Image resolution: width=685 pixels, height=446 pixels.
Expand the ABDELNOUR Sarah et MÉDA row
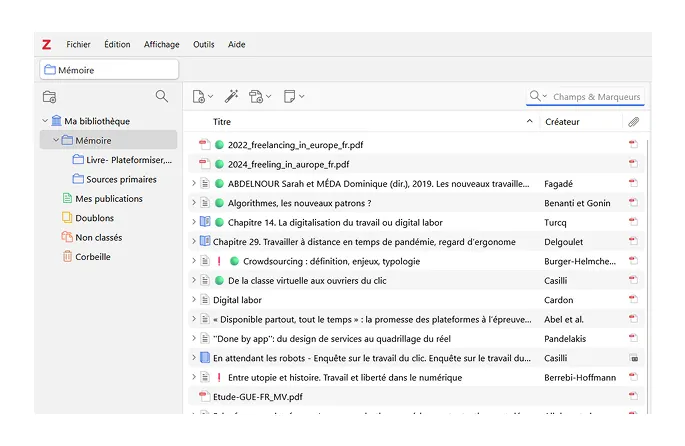(194, 183)
